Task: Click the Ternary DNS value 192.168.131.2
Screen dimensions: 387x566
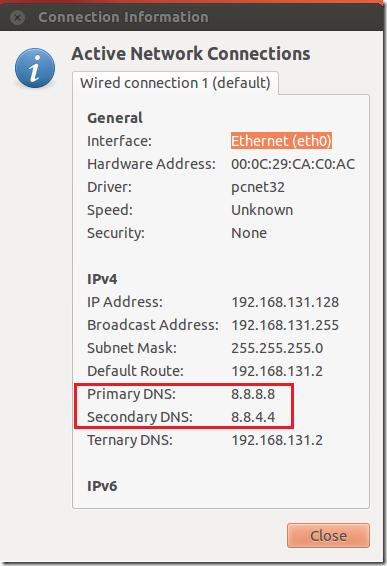Action: tap(277, 440)
